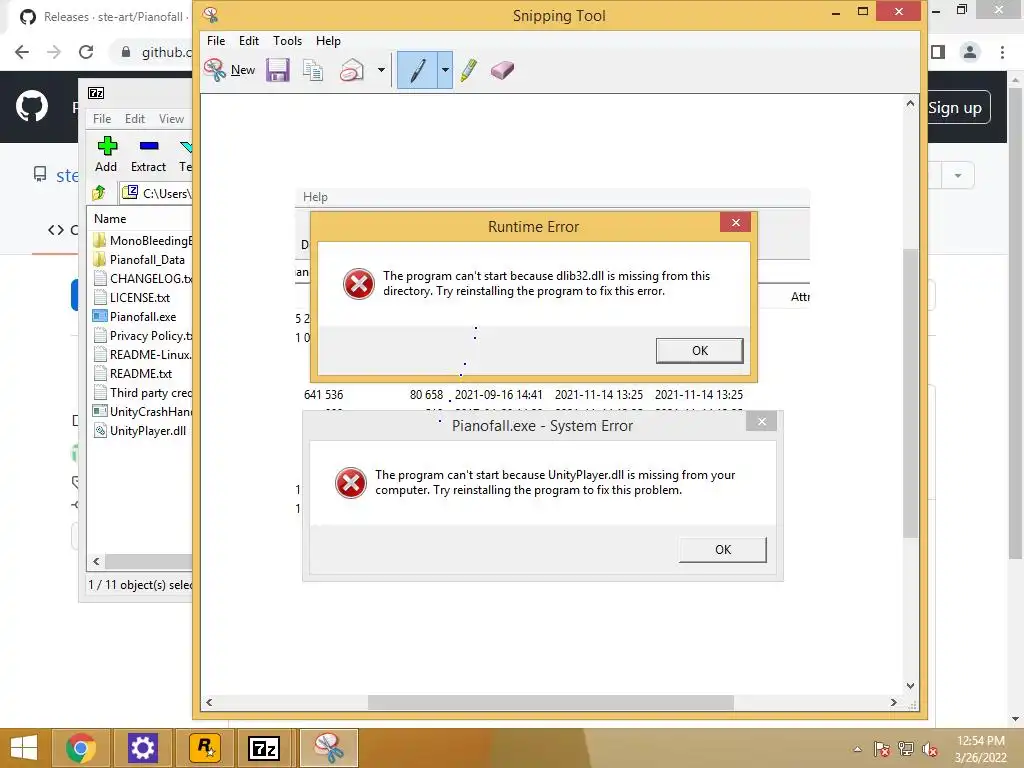Select UnityPlayer.dll in file list

pyautogui.click(x=140, y=430)
